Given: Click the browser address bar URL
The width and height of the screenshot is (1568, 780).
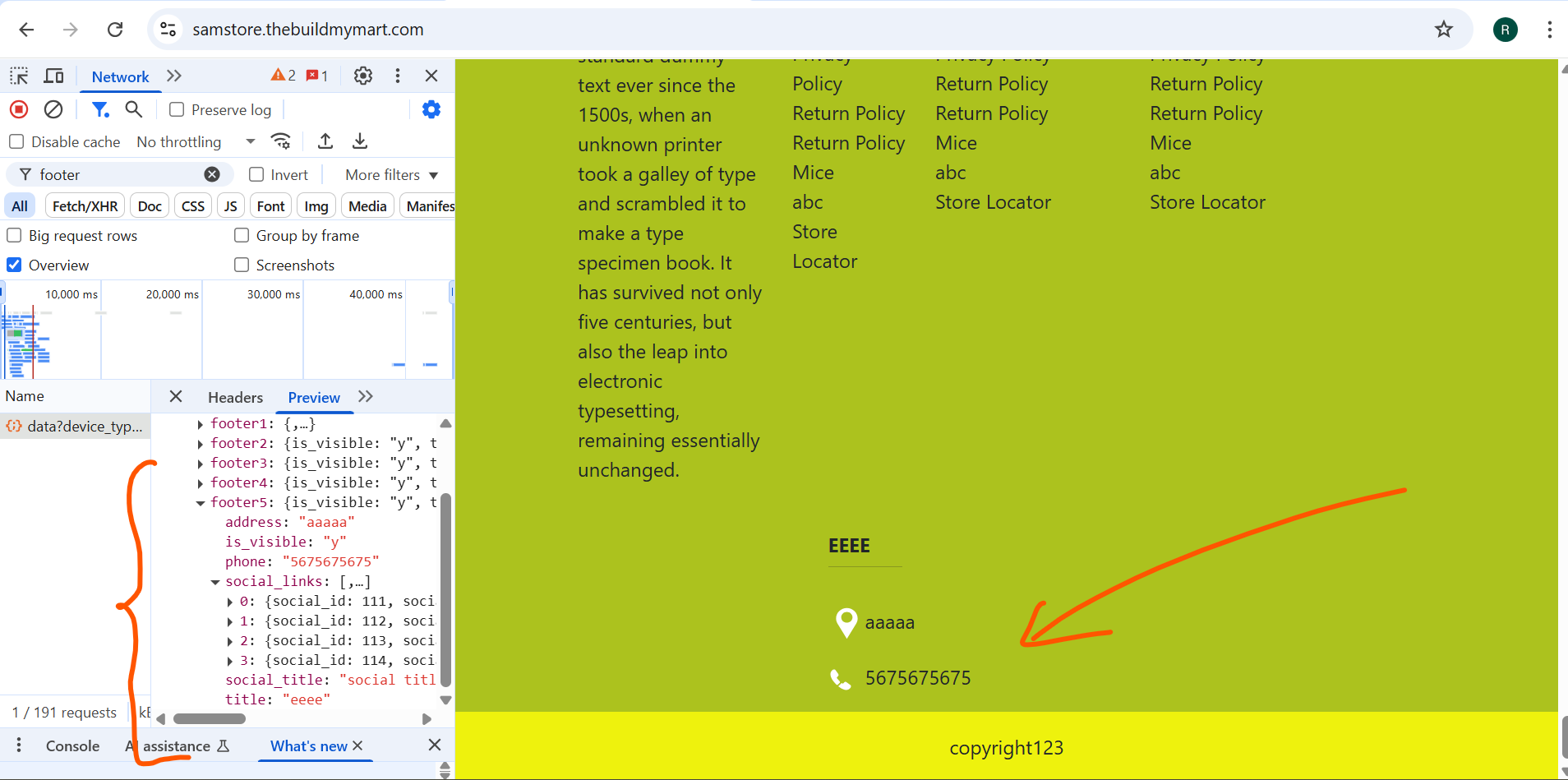Looking at the screenshot, I should 308,30.
